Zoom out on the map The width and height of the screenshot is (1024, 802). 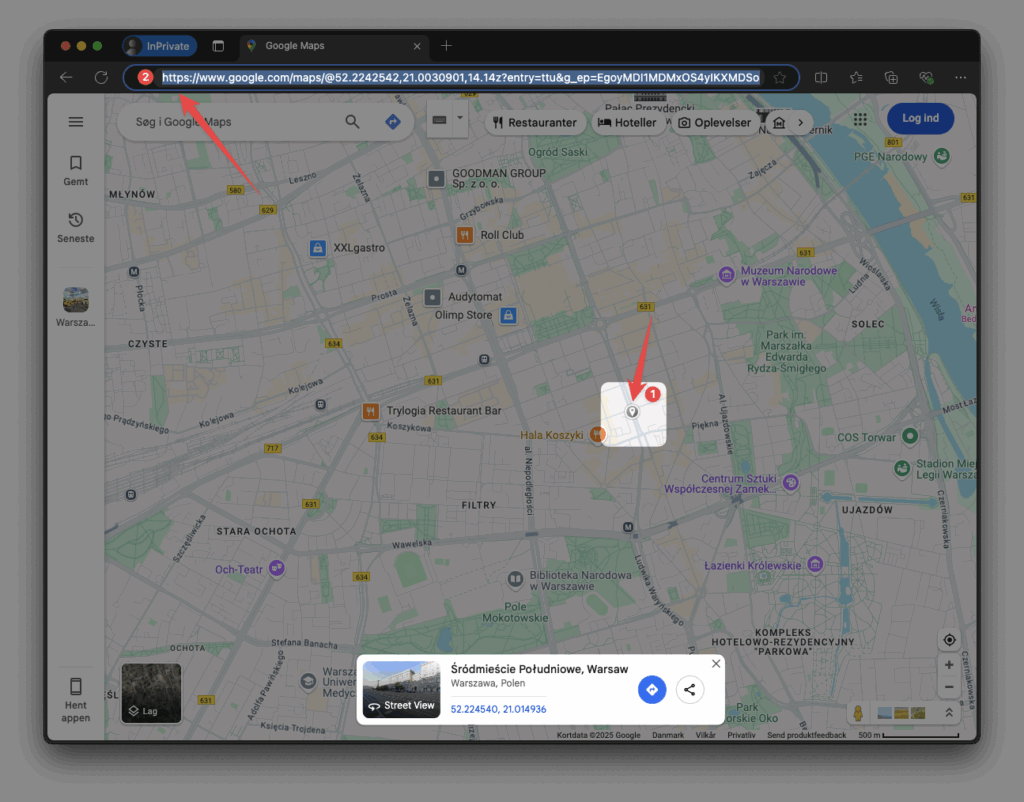949,687
